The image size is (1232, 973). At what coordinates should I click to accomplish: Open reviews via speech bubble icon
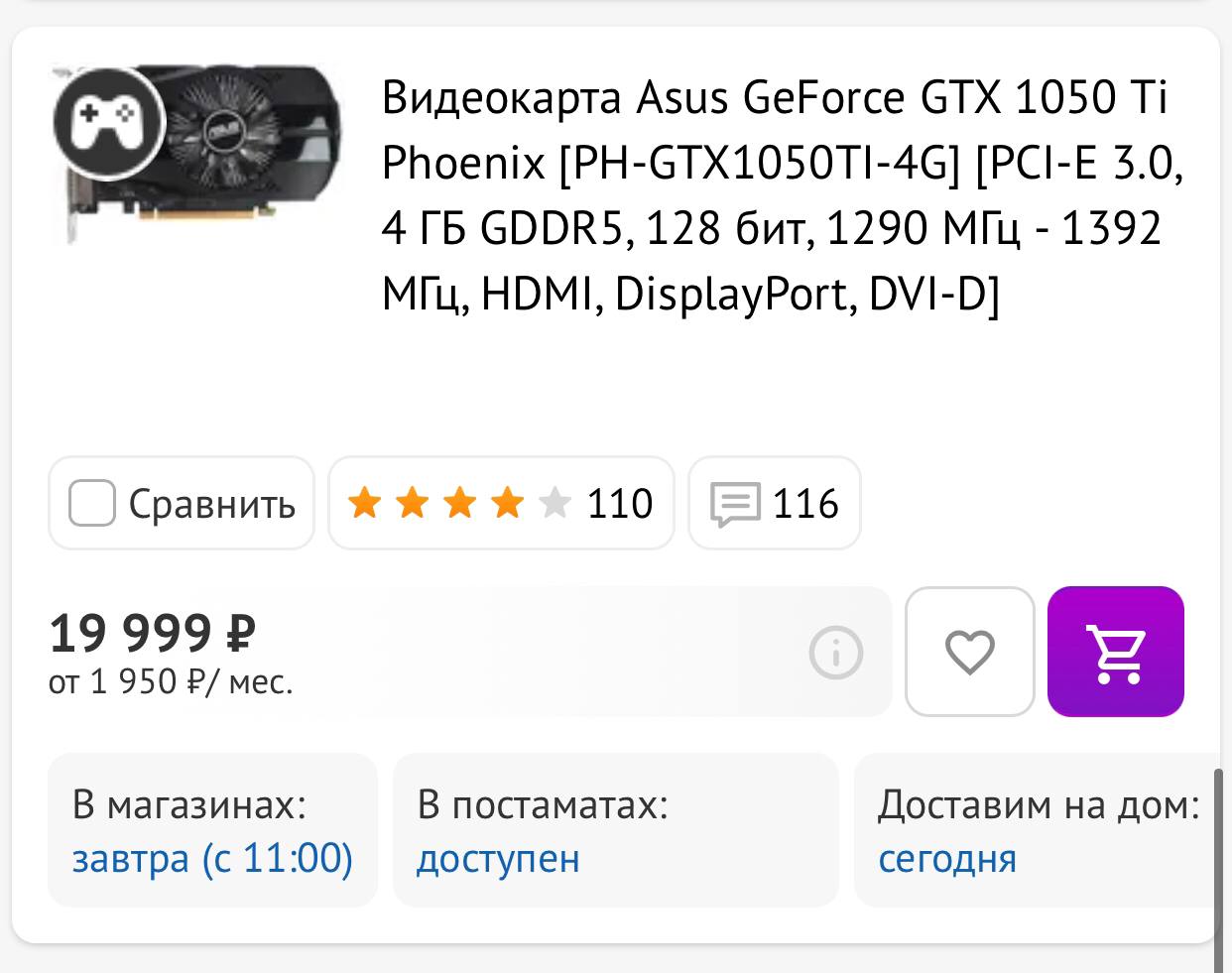(735, 504)
